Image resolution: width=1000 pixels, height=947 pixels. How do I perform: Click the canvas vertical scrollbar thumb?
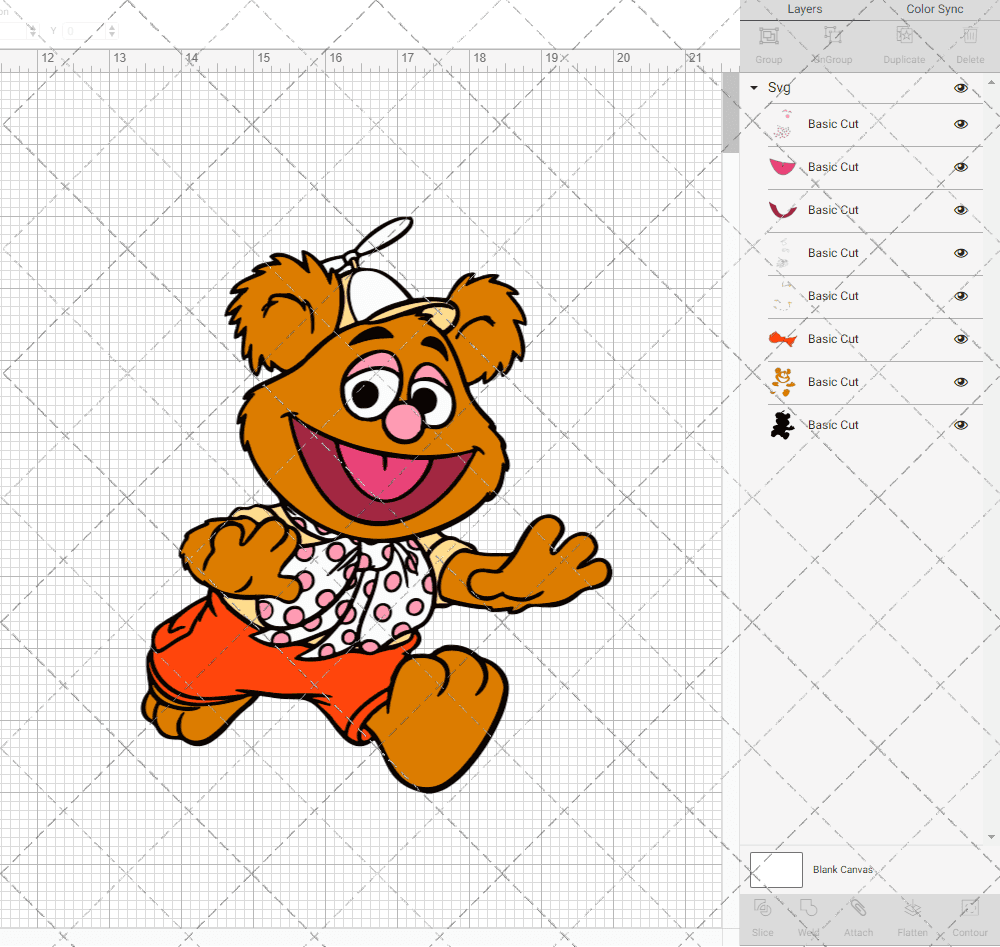click(730, 112)
